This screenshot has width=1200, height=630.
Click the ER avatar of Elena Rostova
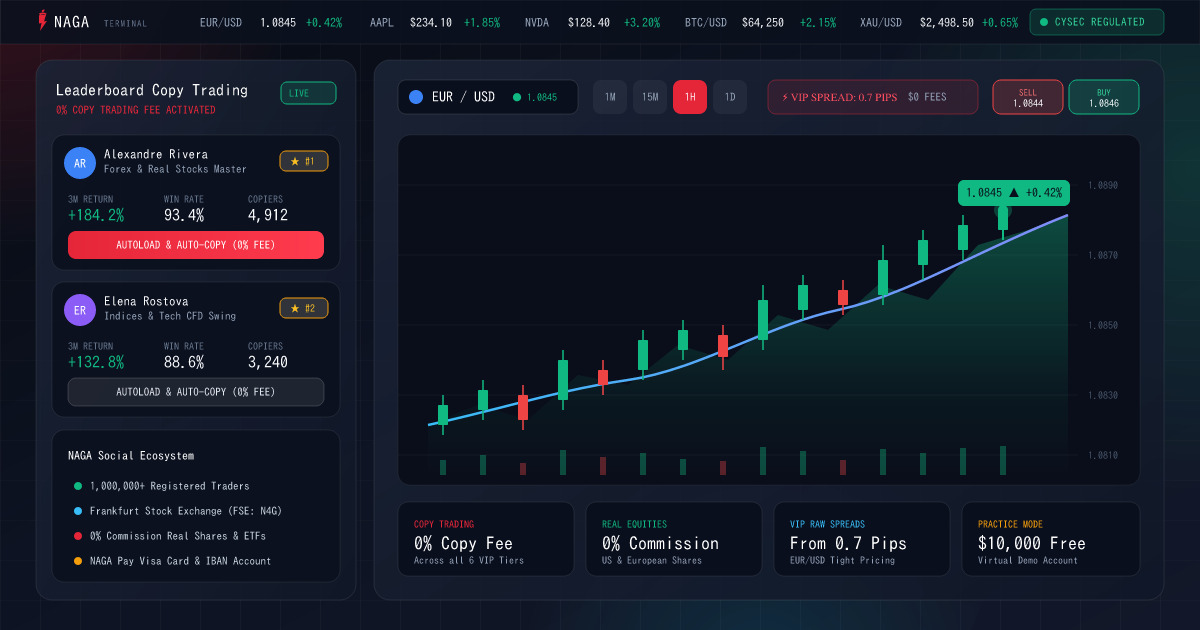(x=80, y=310)
